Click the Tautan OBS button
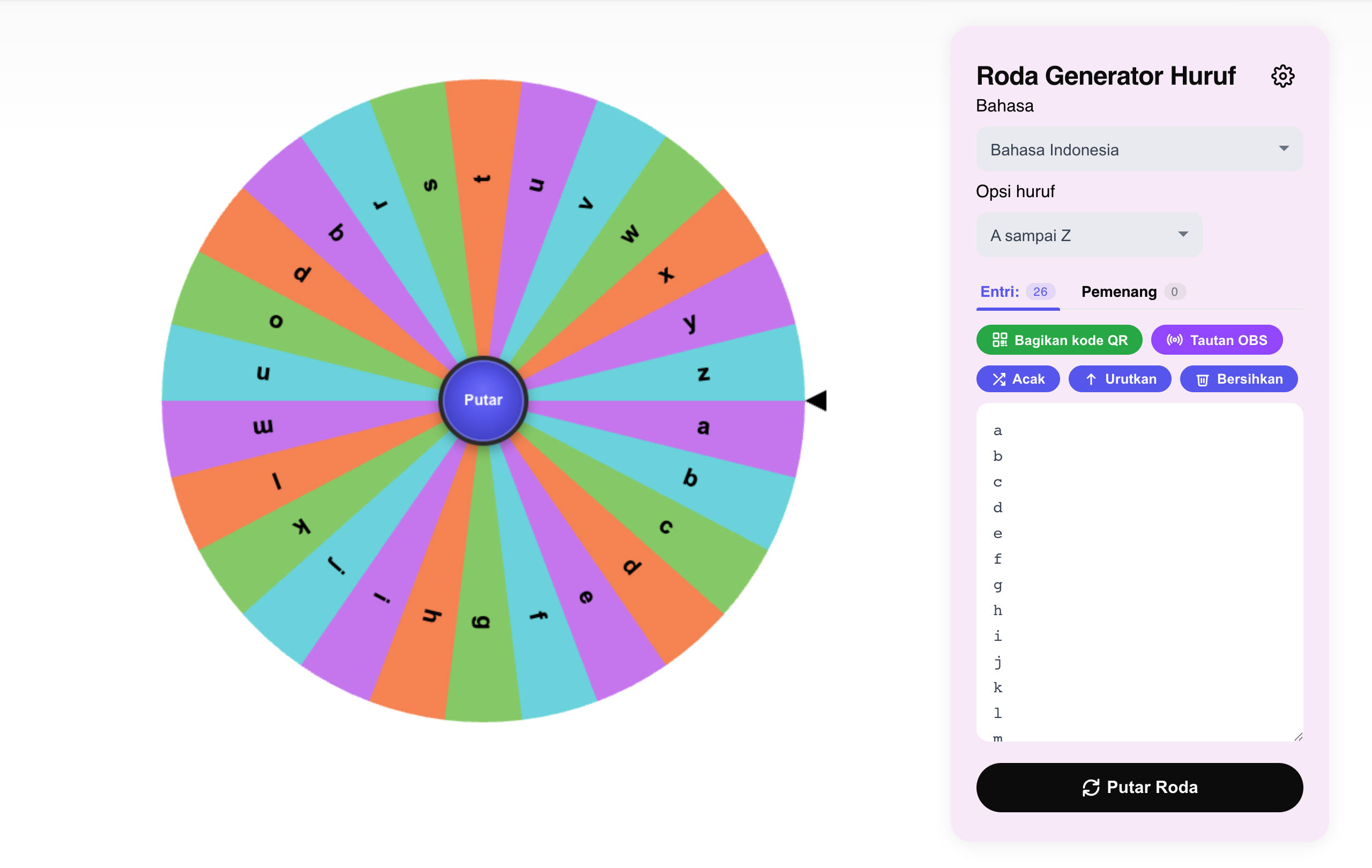The height and width of the screenshot is (868, 1372). pyautogui.click(x=1217, y=340)
